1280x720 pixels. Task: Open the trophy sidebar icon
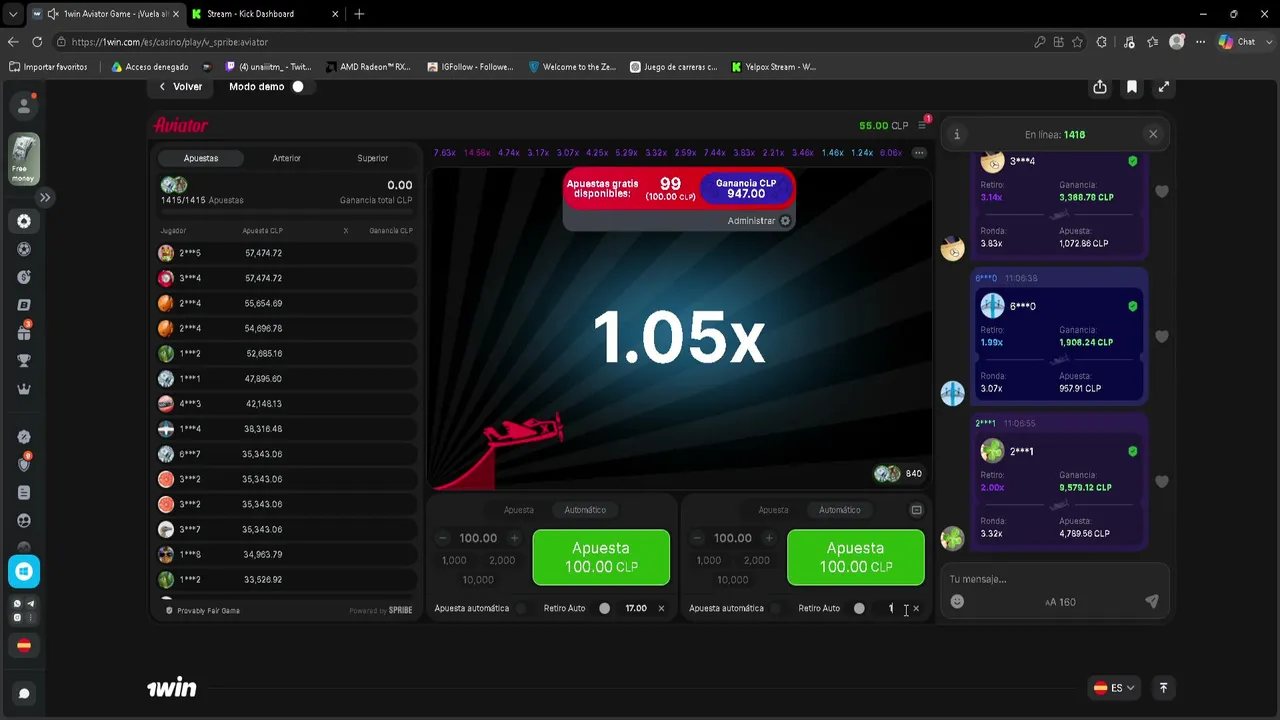[24, 361]
